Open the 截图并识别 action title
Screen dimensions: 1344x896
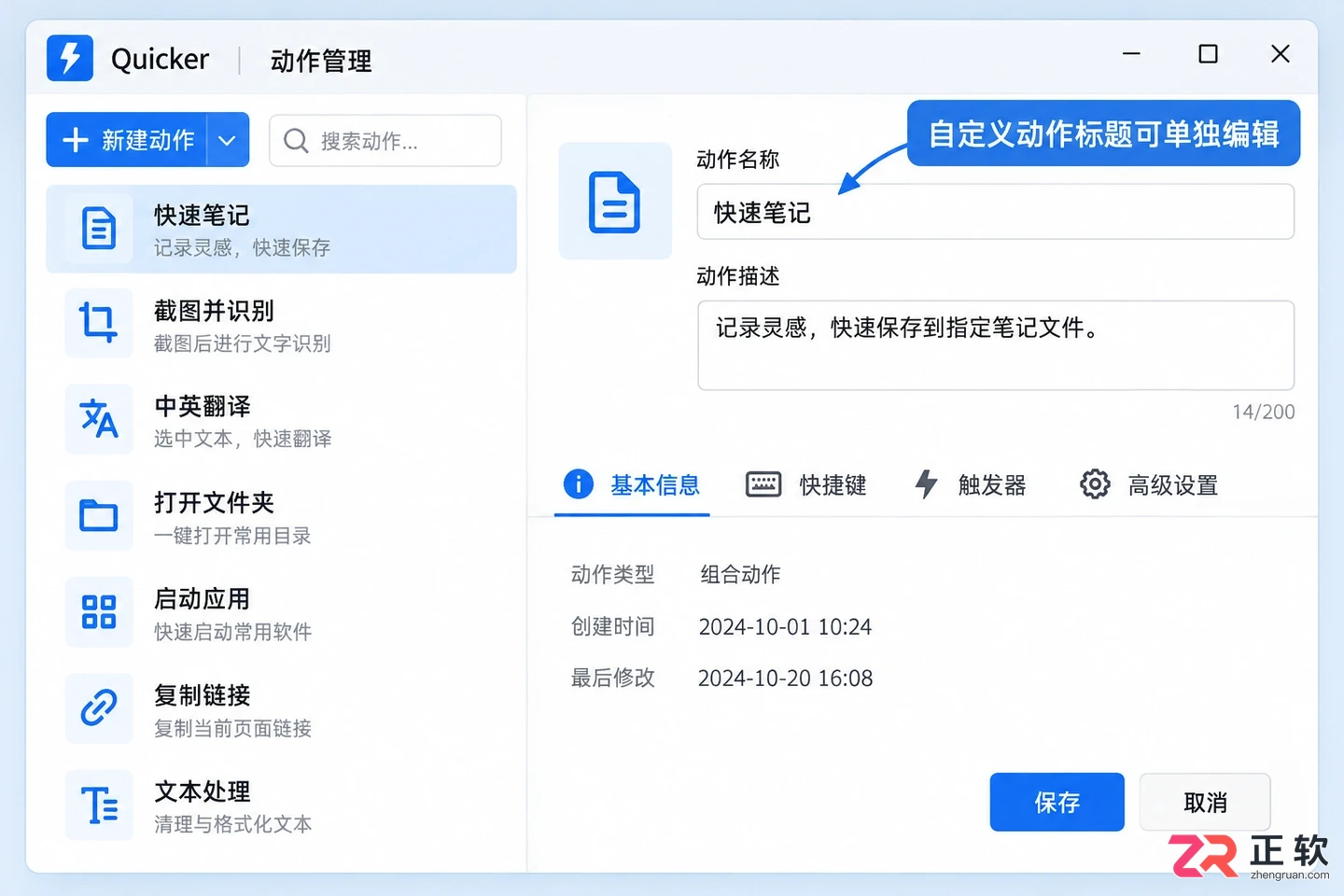tap(214, 311)
